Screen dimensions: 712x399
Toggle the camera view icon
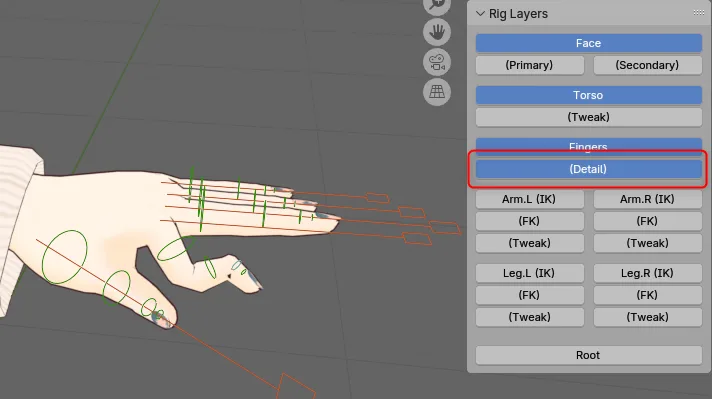[x=437, y=62]
